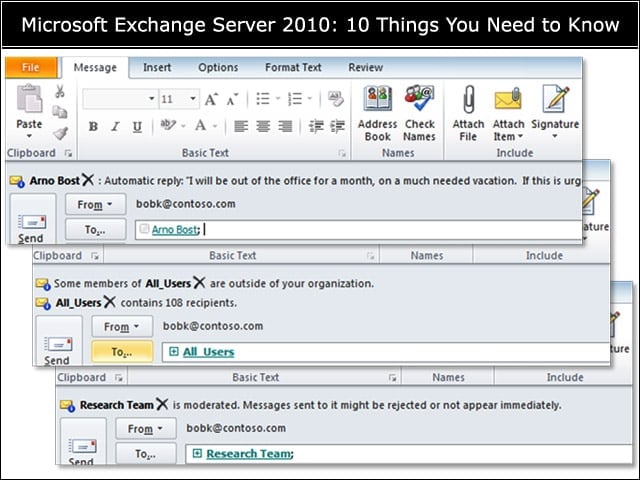Click Grow Font icon
The image size is (640, 480).
tap(211, 99)
